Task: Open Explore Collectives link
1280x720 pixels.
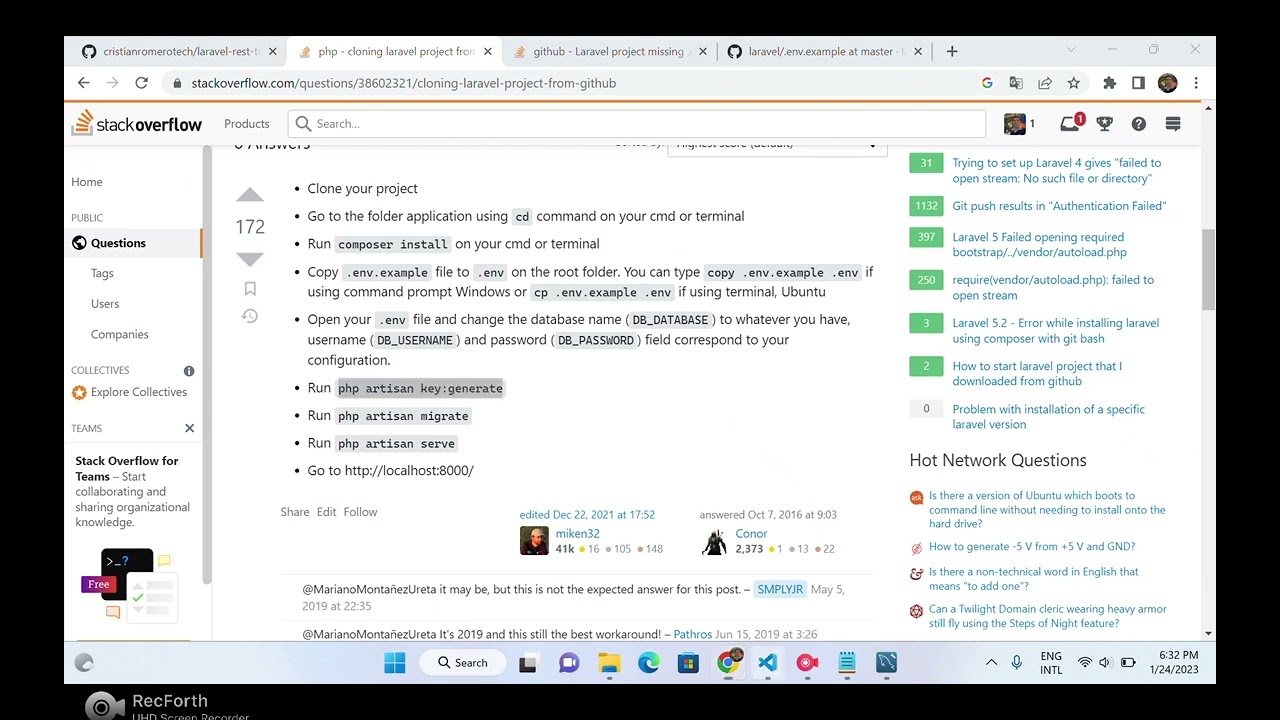Action: [x=139, y=392]
